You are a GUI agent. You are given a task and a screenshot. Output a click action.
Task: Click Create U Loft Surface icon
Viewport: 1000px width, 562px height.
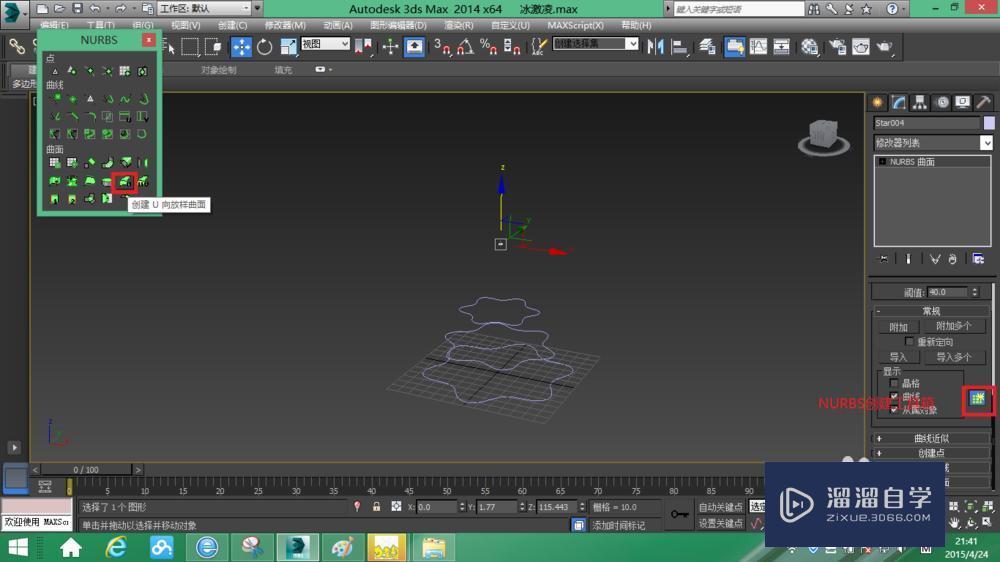124,182
